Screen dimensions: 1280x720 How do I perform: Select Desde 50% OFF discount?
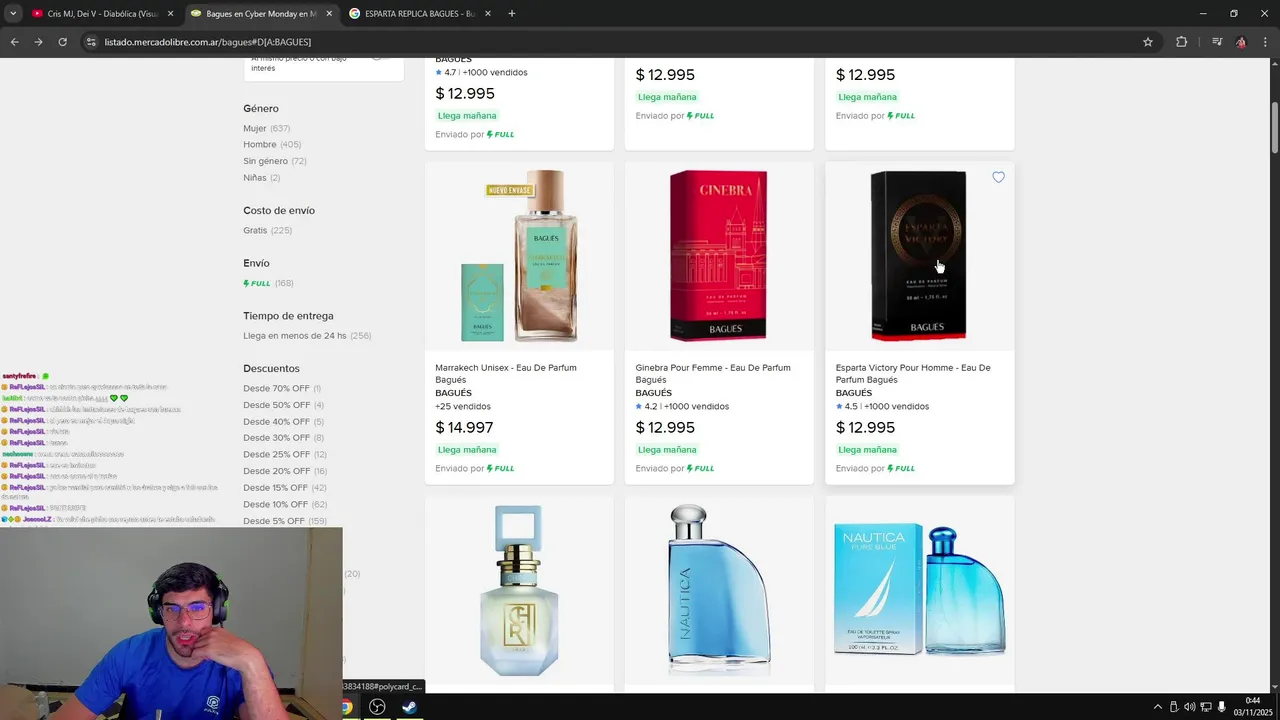tap(283, 405)
